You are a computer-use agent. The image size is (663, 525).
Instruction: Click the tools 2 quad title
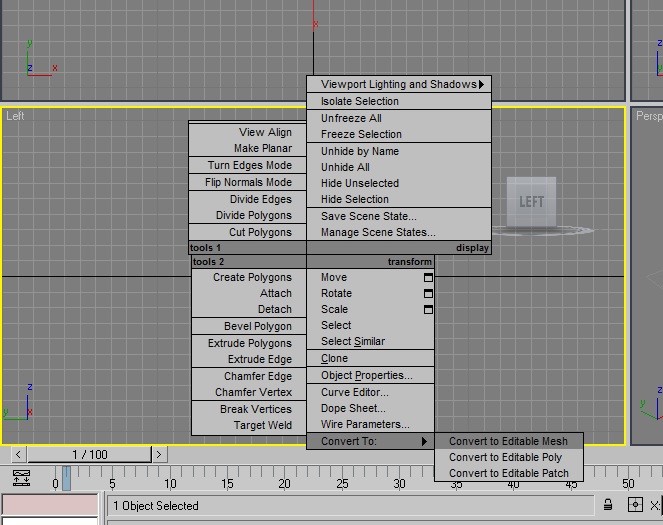208,262
